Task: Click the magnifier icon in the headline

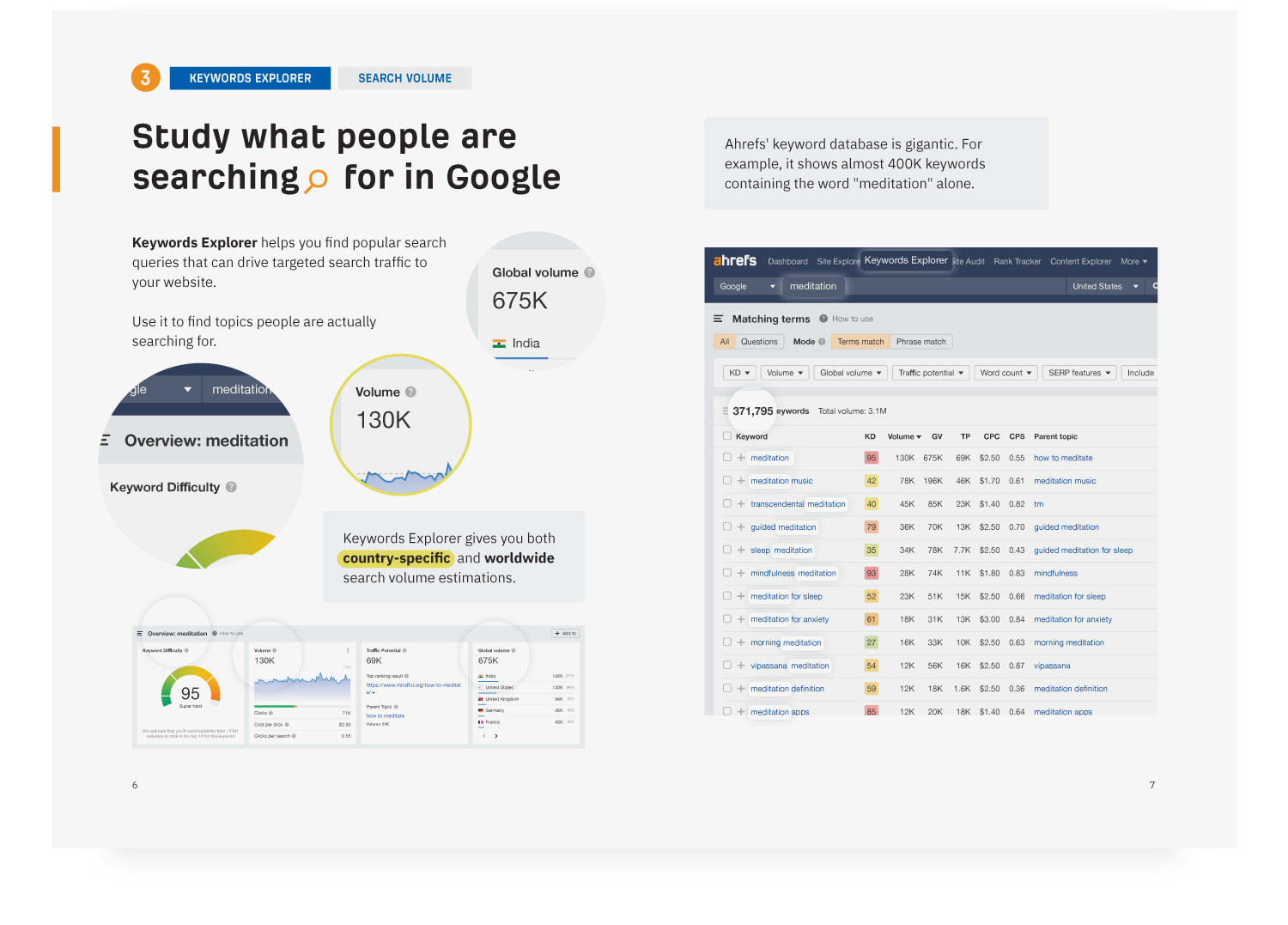Action: 317,180
